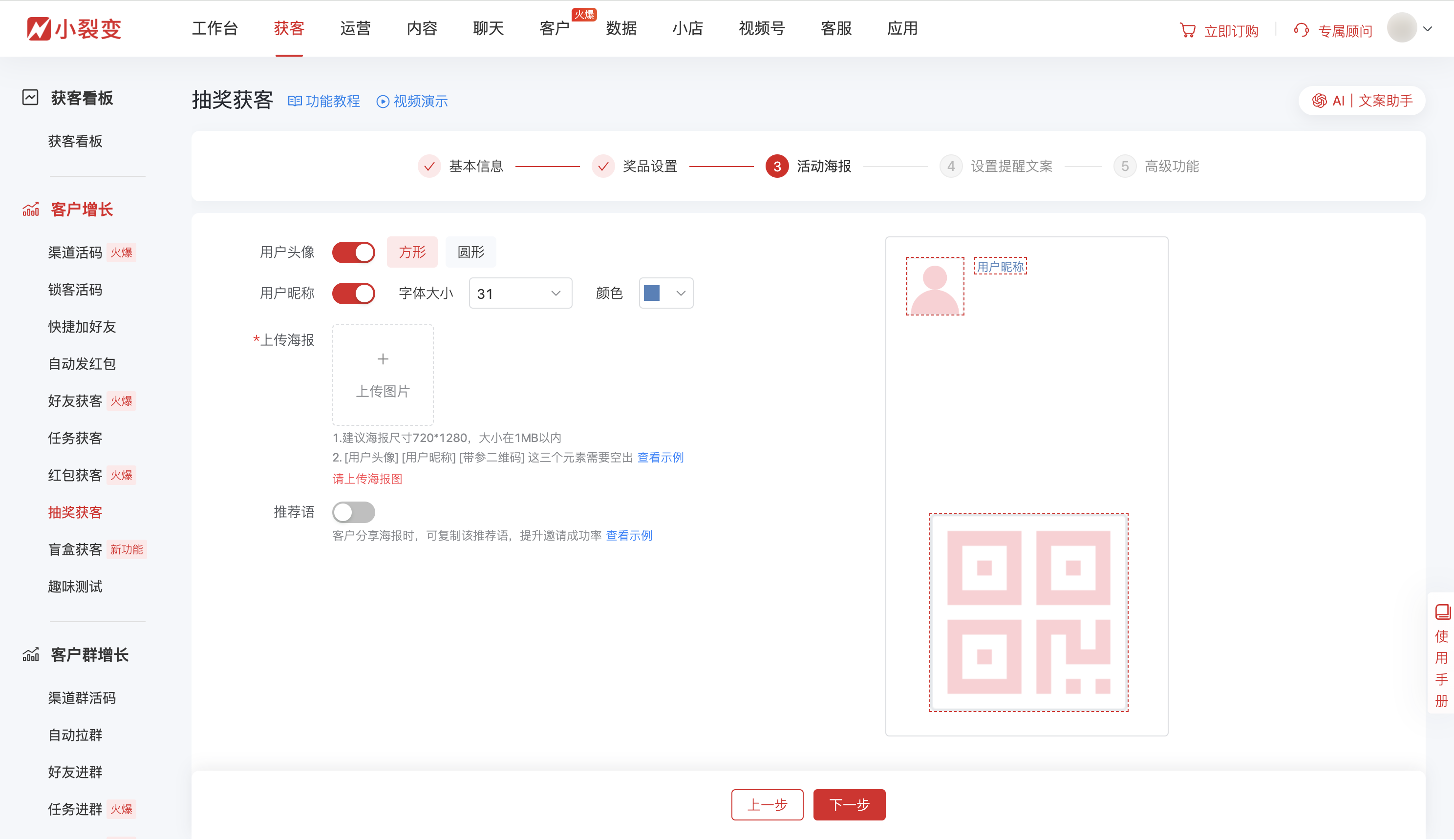This screenshot has width=1454, height=840.
Task: Disable the 用户头像 toggle
Action: pyautogui.click(x=354, y=252)
